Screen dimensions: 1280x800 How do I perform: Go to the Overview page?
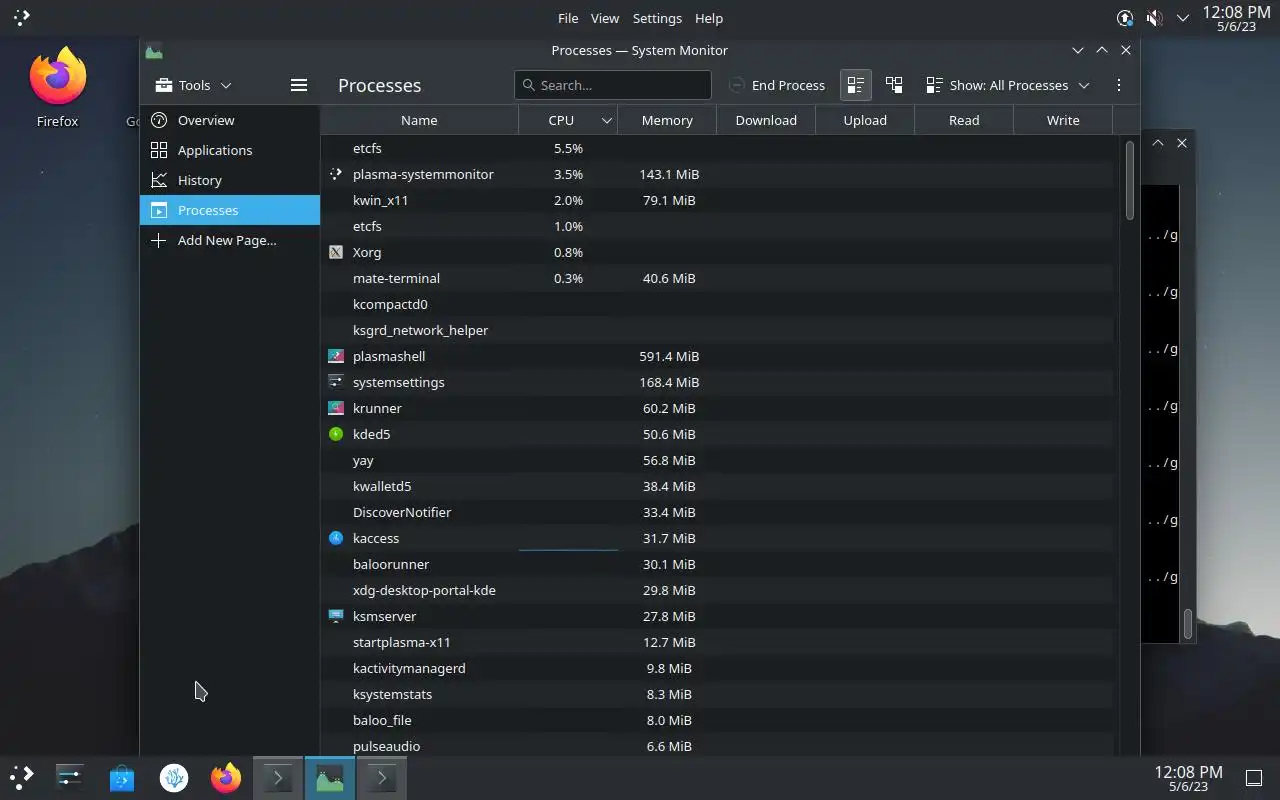click(x=230, y=120)
